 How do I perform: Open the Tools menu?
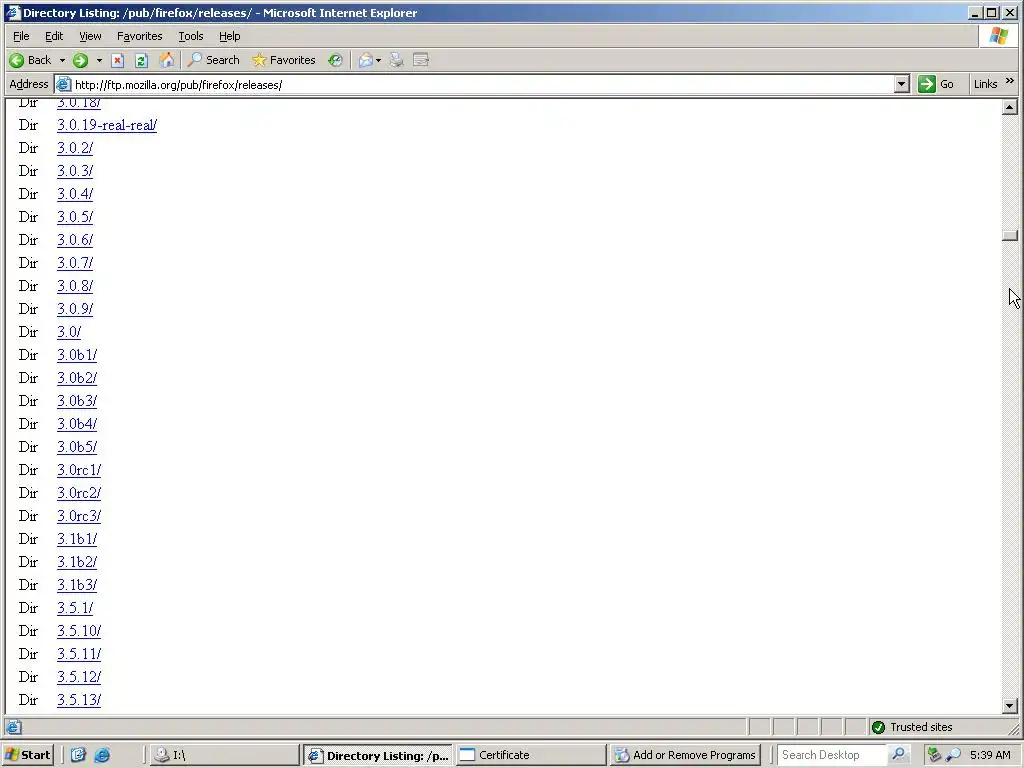[191, 36]
